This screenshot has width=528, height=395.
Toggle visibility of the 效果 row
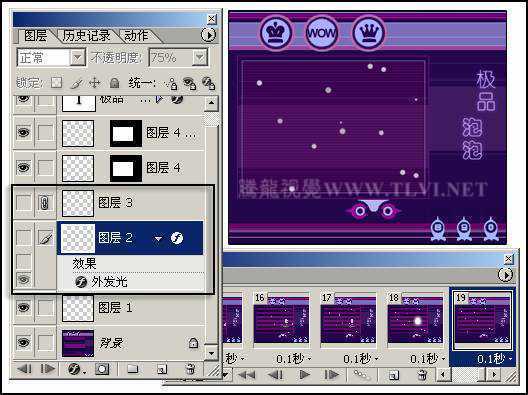click(x=24, y=261)
